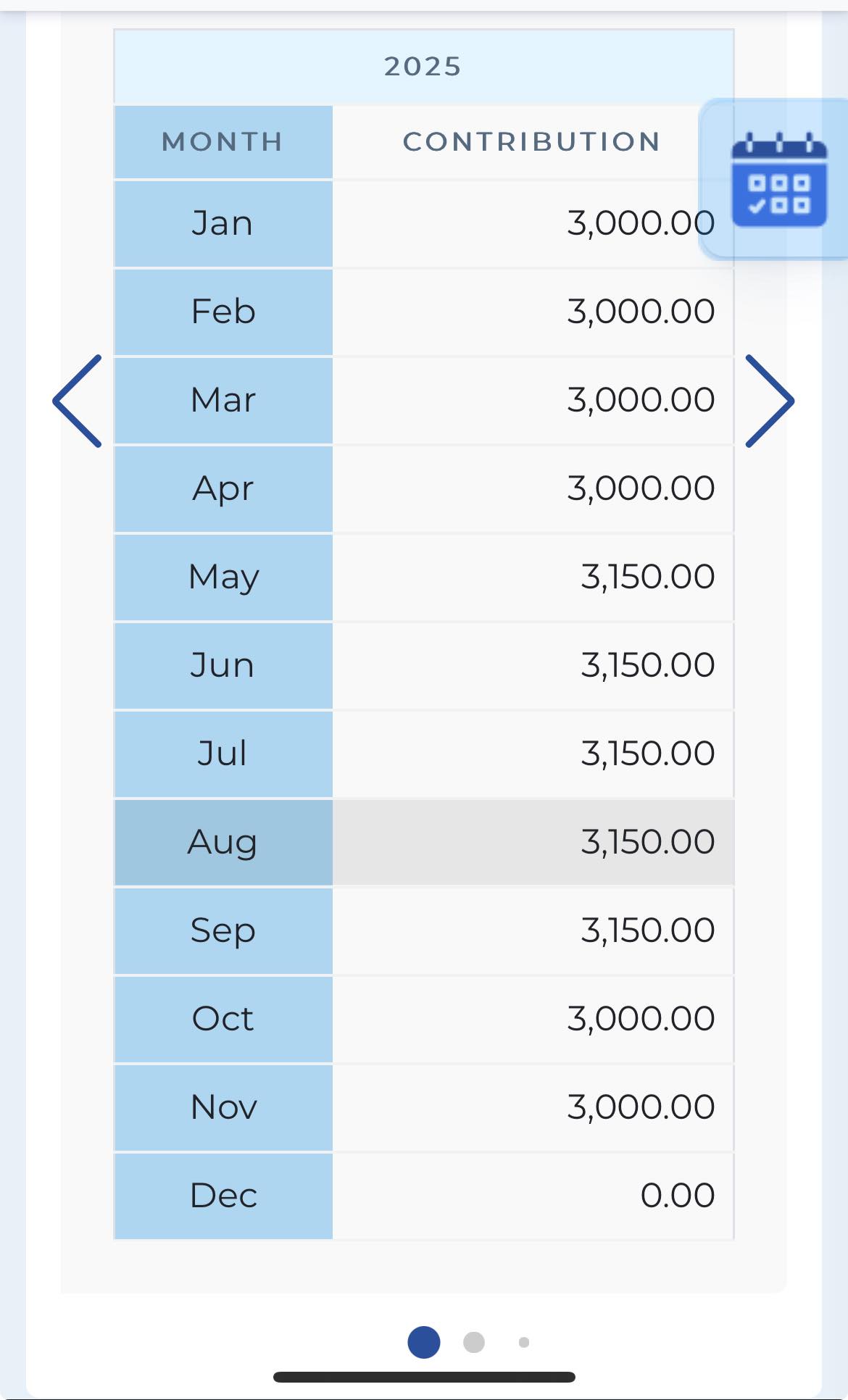Click Dec contribution value 0.00

pyautogui.click(x=678, y=1196)
